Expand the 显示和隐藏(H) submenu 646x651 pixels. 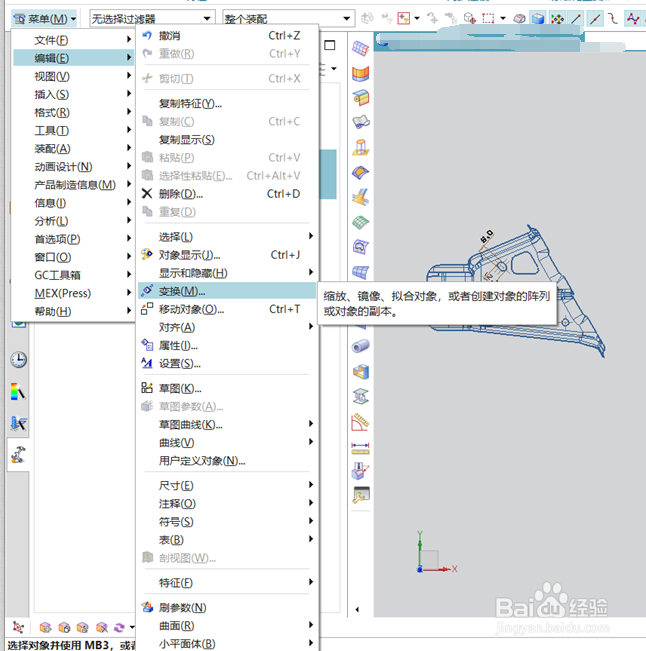coord(227,273)
